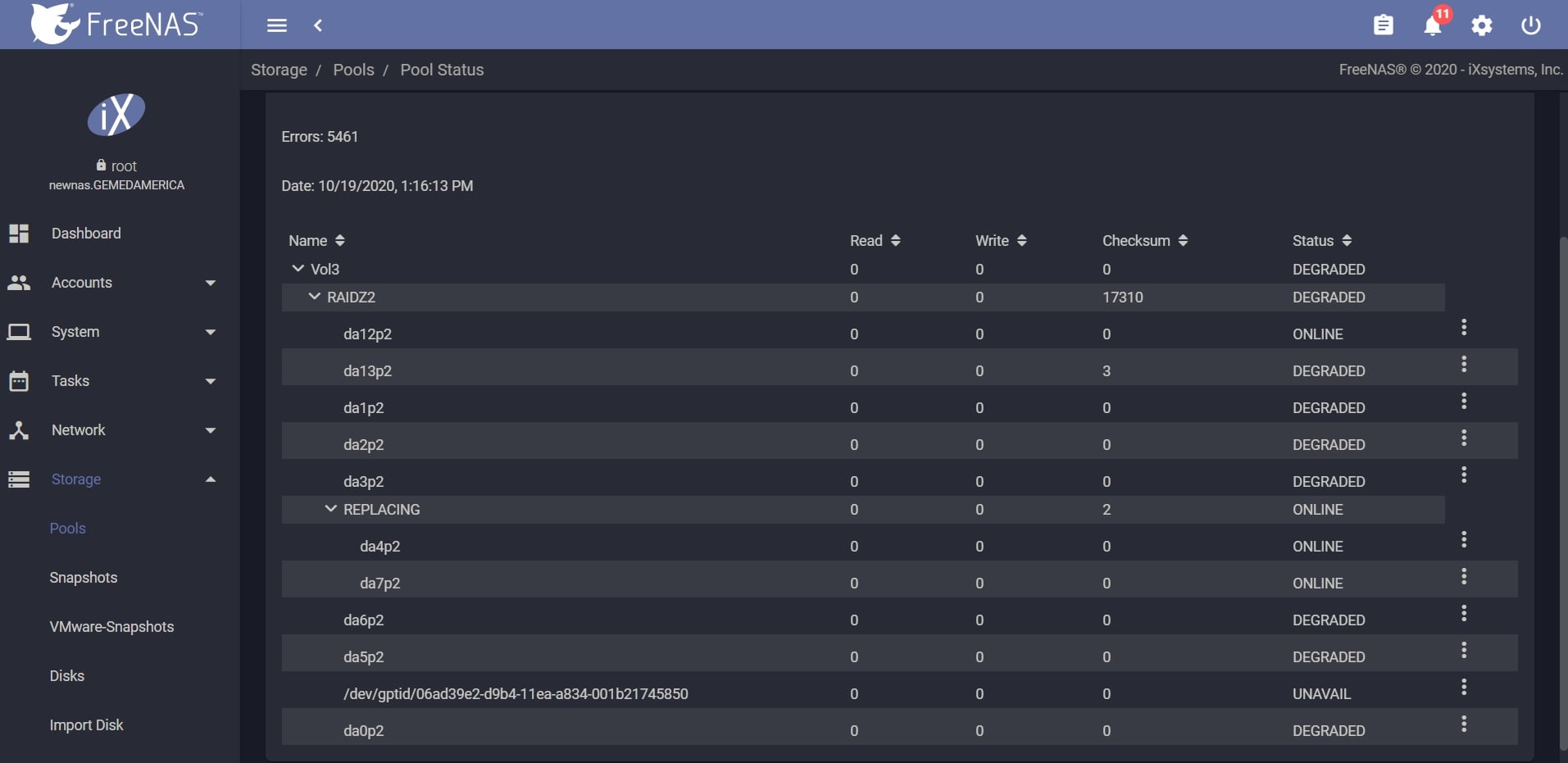Collapse the REPLACING group
The height and width of the screenshot is (763, 1568).
(330, 509)
